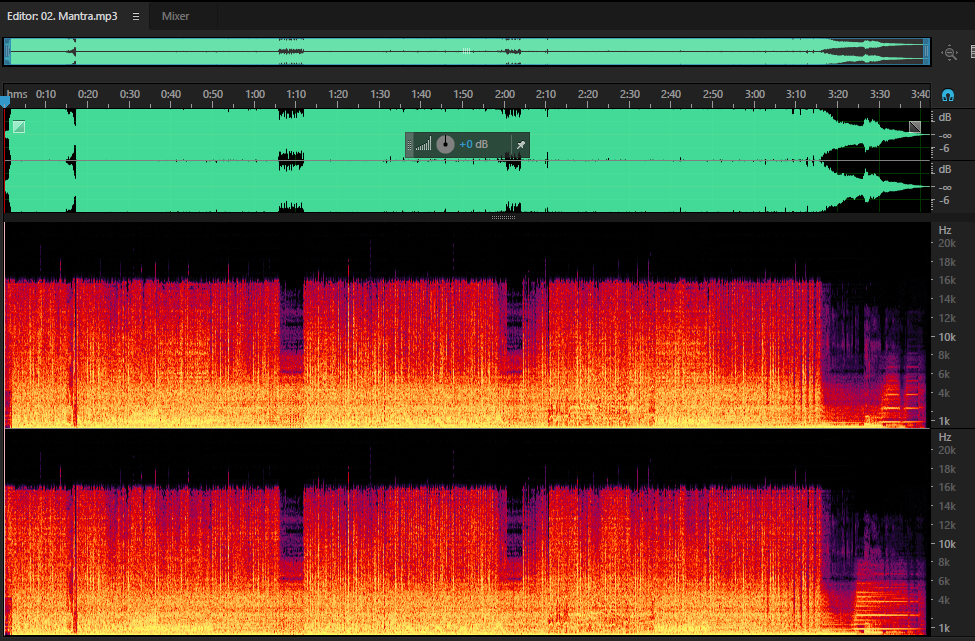Grab the HUD's dotted grip handle

coord(409,145)
